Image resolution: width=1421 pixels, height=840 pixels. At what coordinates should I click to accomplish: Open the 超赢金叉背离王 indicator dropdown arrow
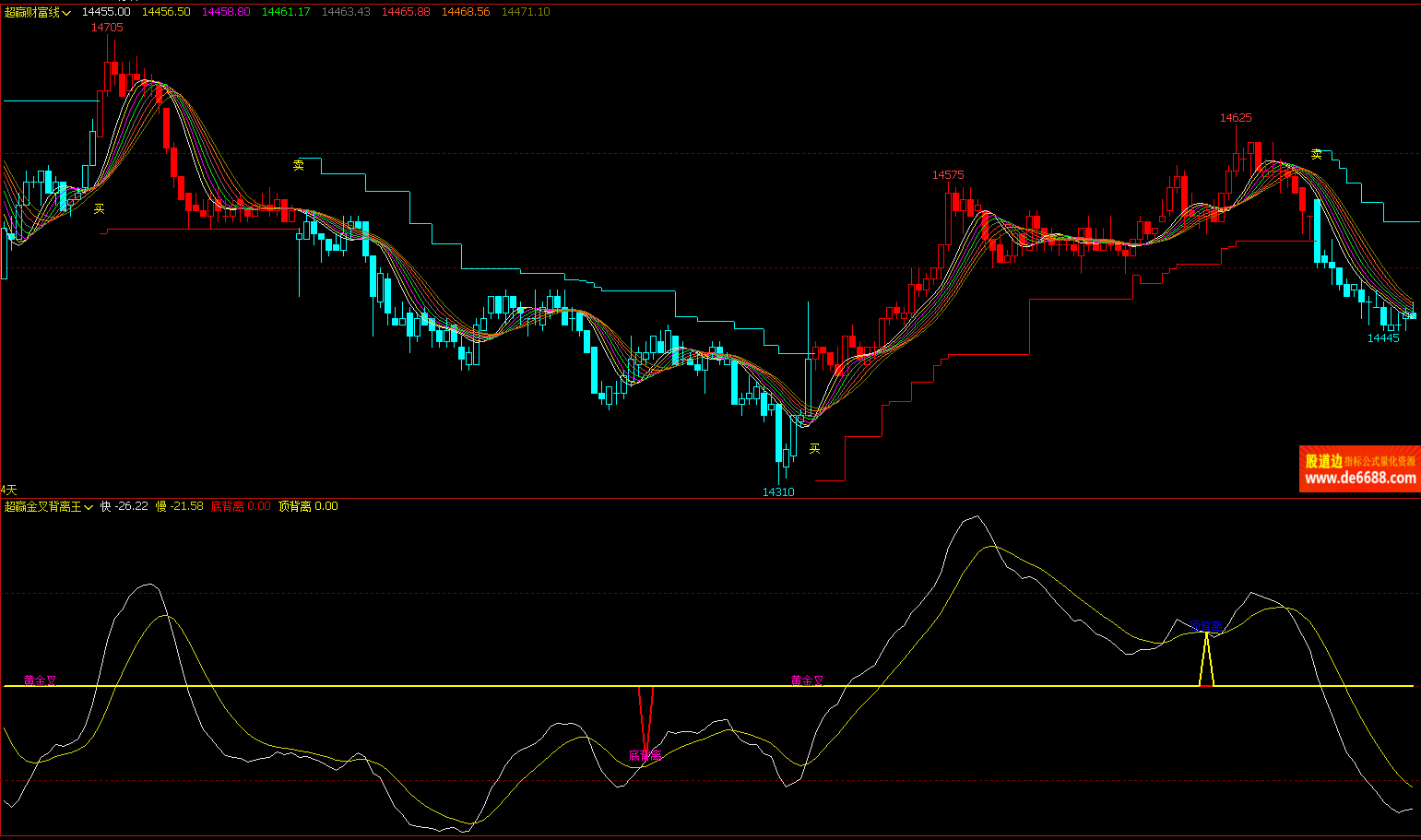coord(89,507)
